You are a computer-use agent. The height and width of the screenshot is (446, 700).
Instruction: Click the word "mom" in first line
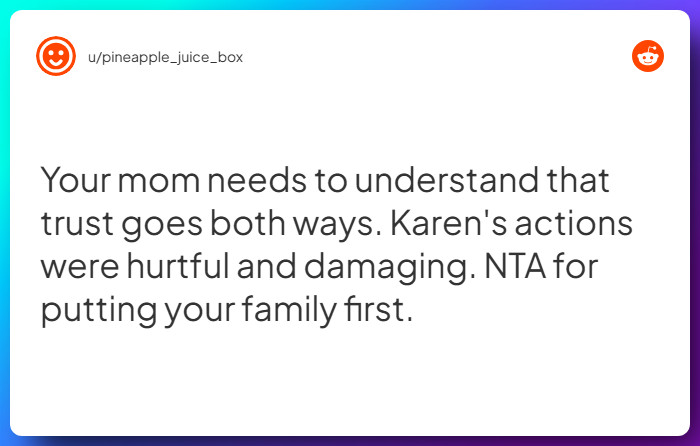click(158, 181)
